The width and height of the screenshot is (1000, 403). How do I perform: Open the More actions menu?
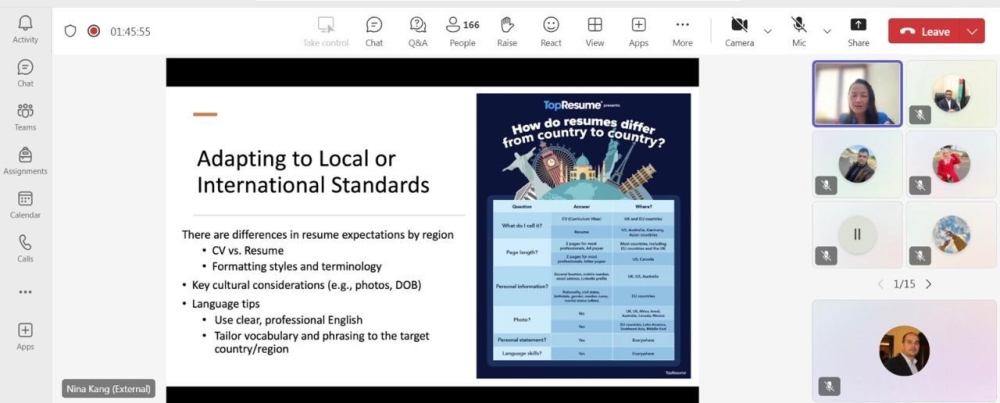pyautogui.click(x=682, y=30)
